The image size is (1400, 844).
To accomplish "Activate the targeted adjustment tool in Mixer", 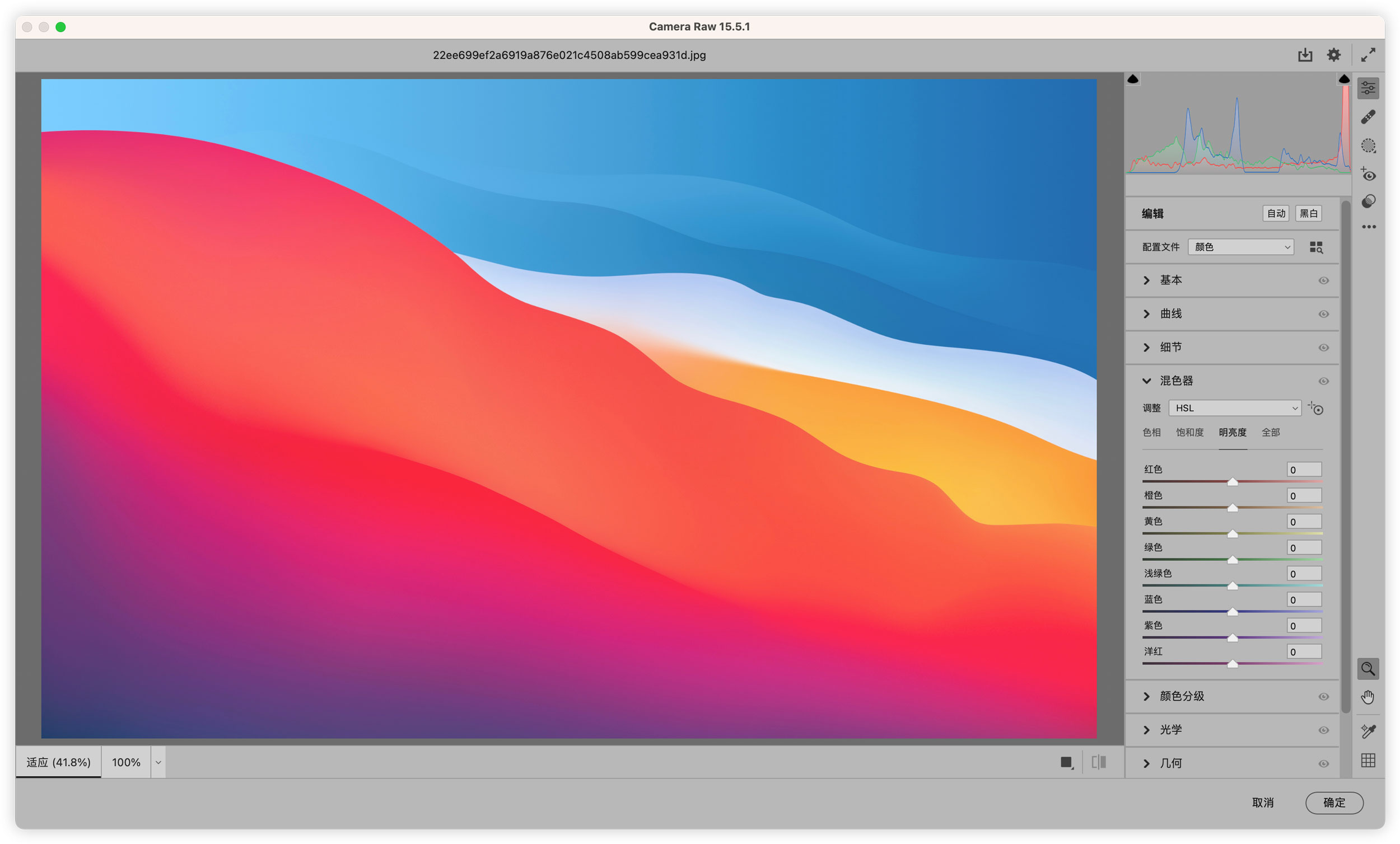I will 1316,408.
